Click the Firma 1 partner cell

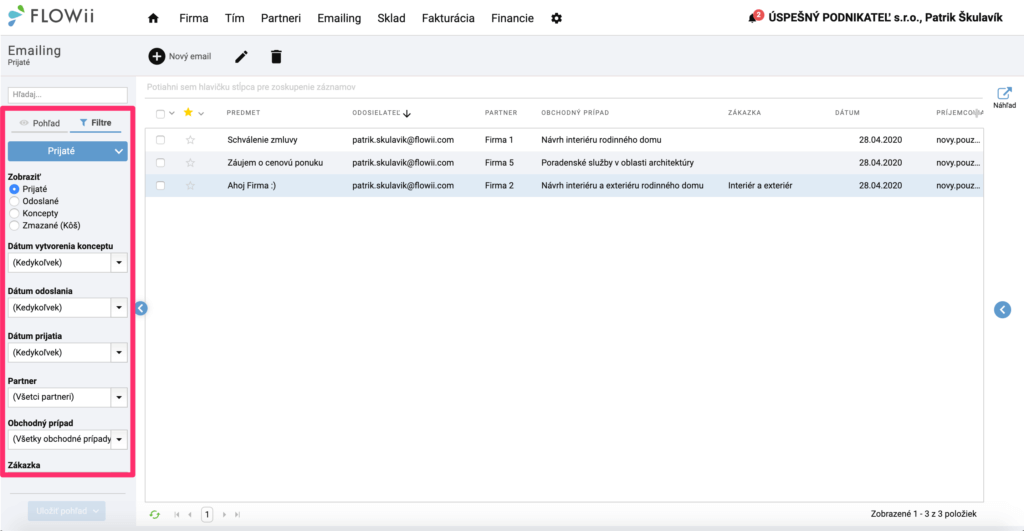pyautogui.click(x=500, y=140)
